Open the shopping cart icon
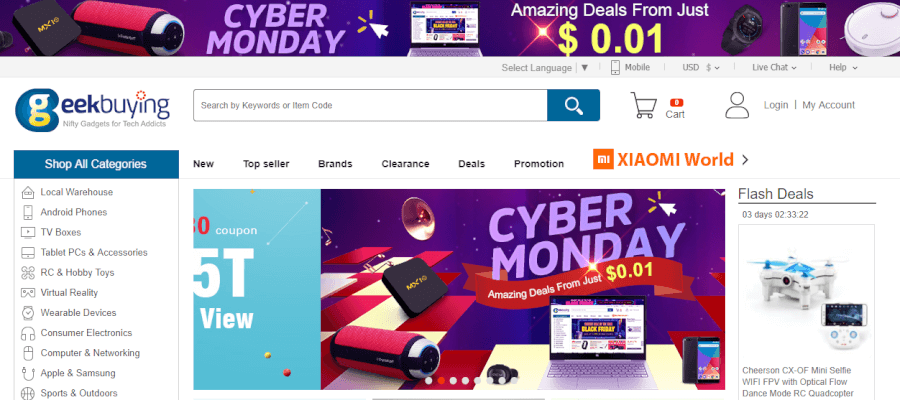 click(x=643, y=106)
